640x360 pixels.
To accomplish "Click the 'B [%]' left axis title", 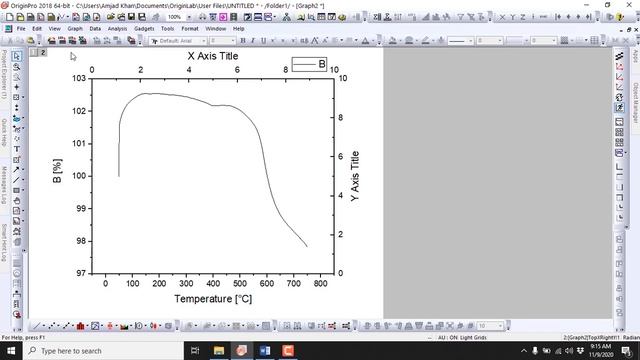I will tap(57, 171).
